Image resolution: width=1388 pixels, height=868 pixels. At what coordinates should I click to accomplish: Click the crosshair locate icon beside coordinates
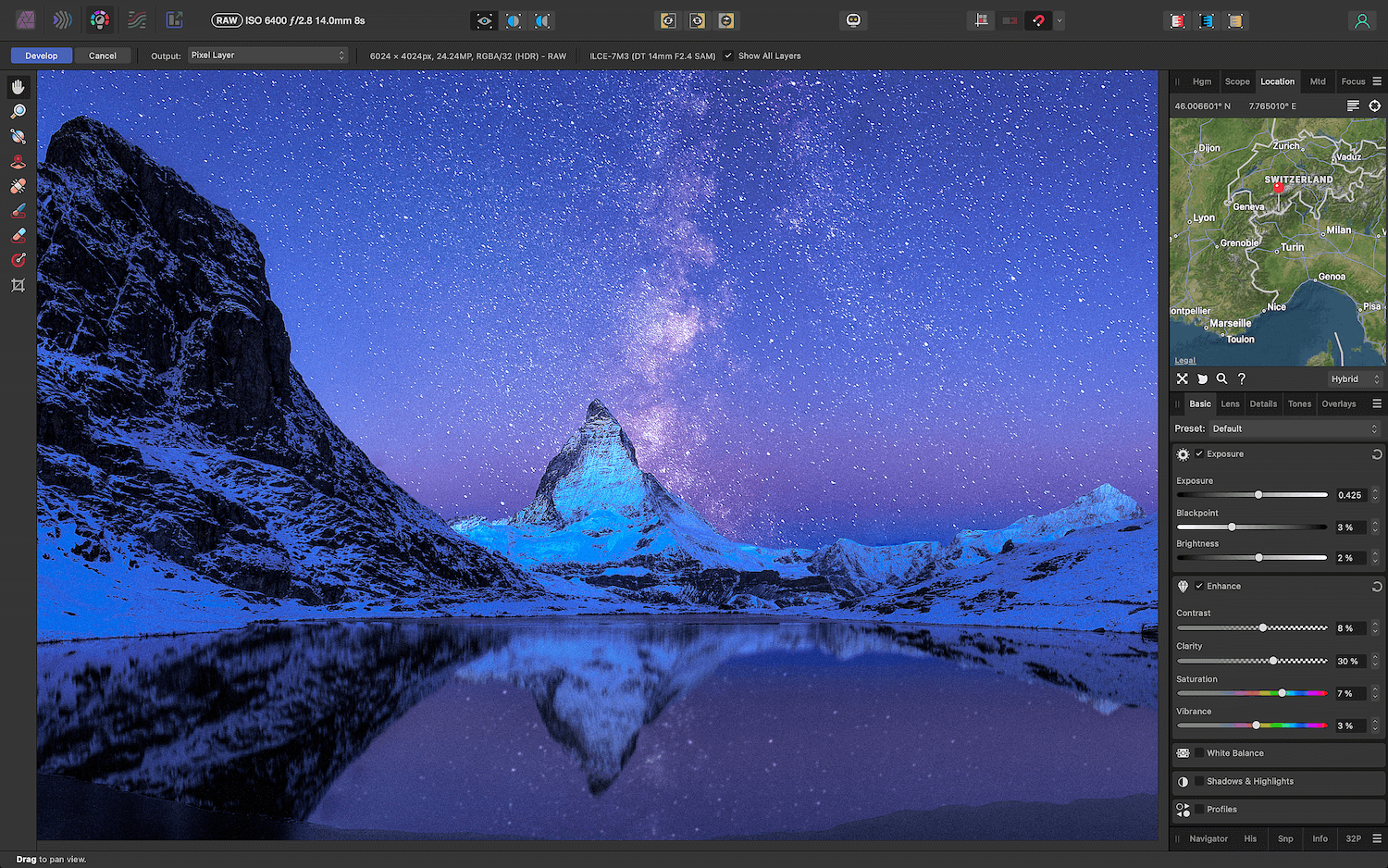click(x=1374, y=105)
